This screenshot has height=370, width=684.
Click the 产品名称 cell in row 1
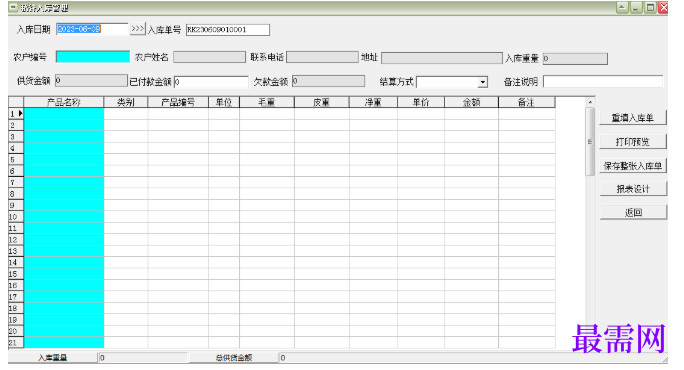[x=64, y=113]
